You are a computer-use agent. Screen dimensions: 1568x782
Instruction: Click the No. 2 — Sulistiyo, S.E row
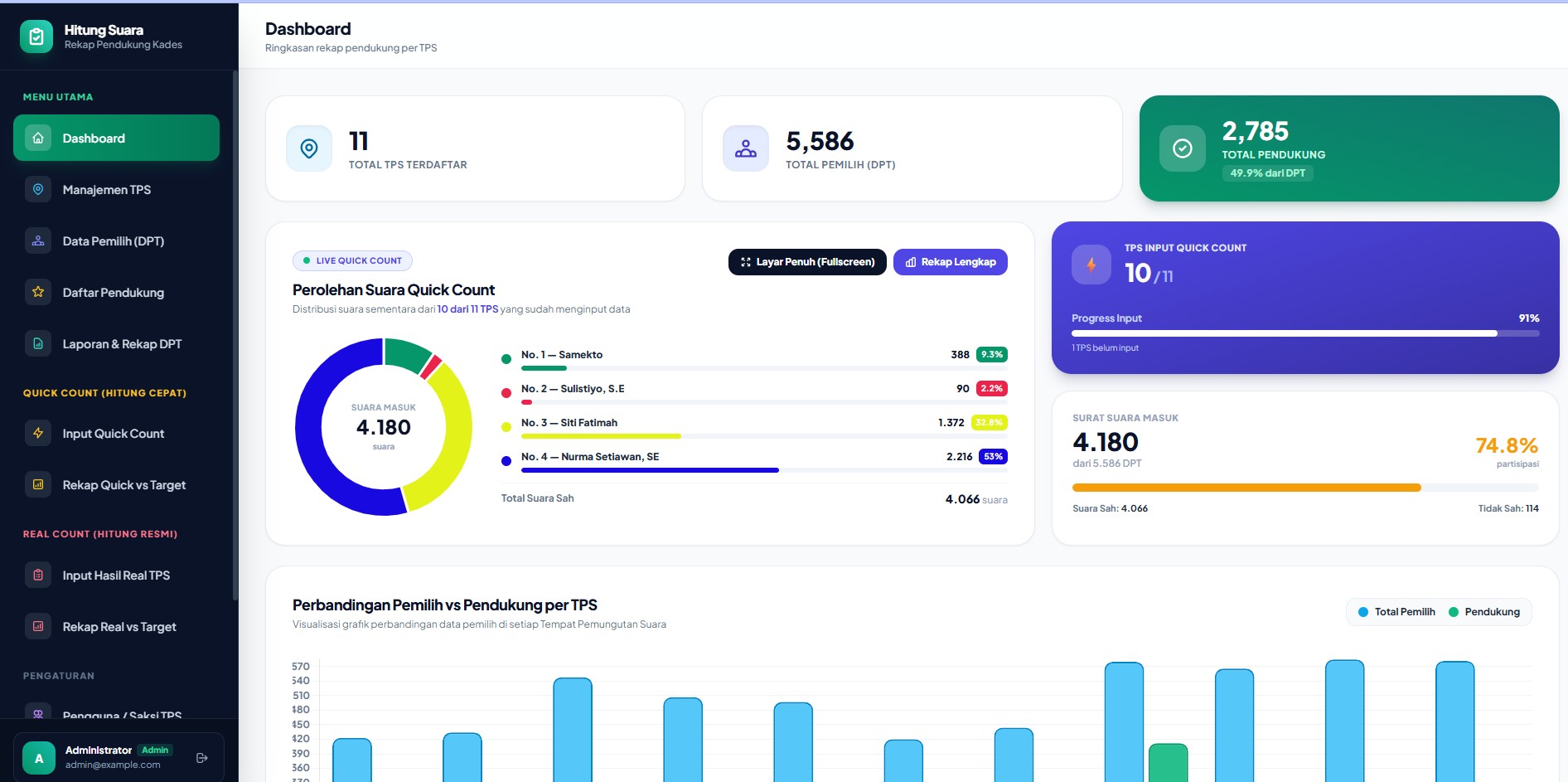pos(754,392)
